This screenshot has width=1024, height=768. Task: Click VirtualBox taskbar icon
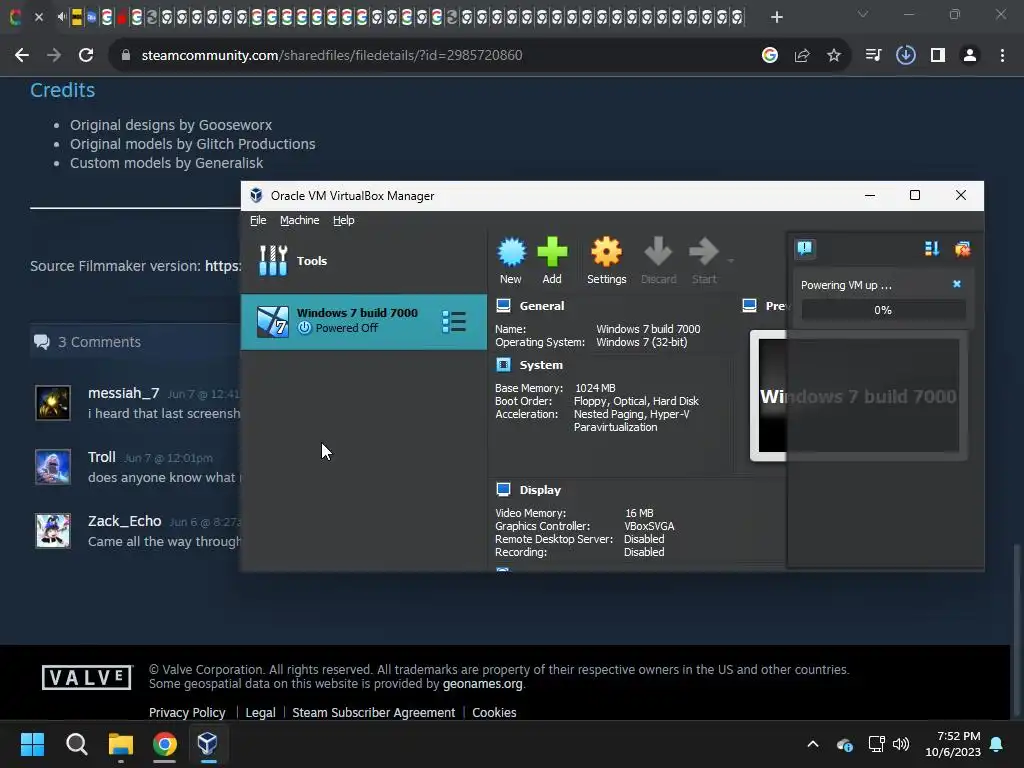[208, 744]
